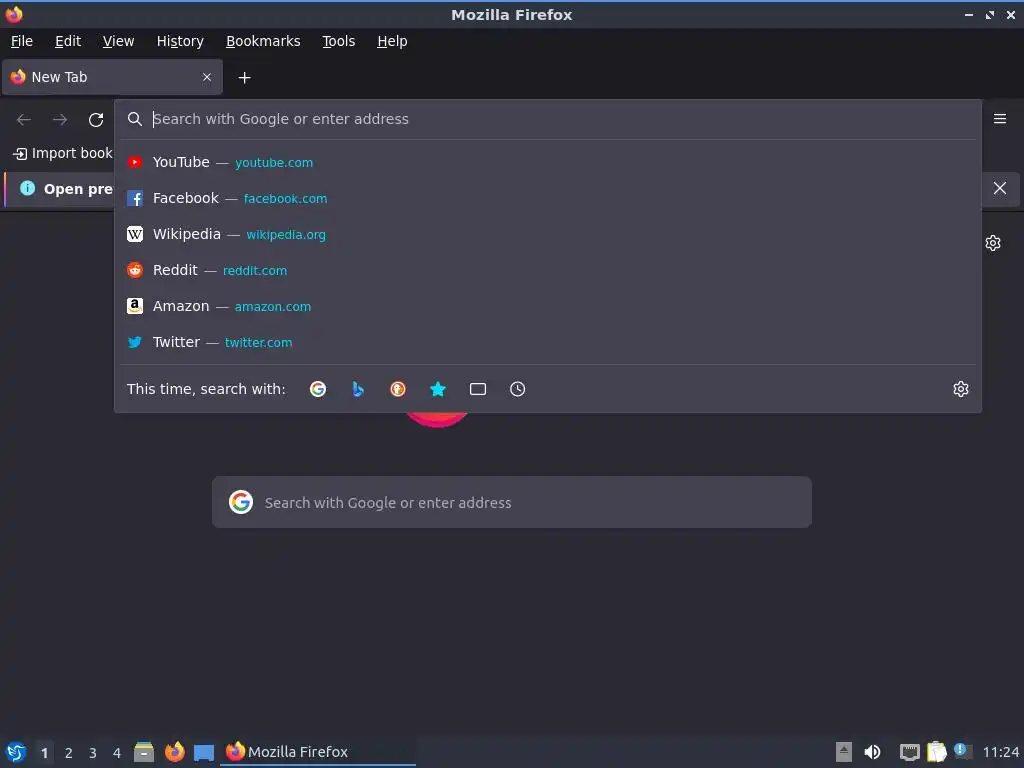Select the New Tab tab
The width and height of the screenshot is (1024, 768).
click(112, 77)
